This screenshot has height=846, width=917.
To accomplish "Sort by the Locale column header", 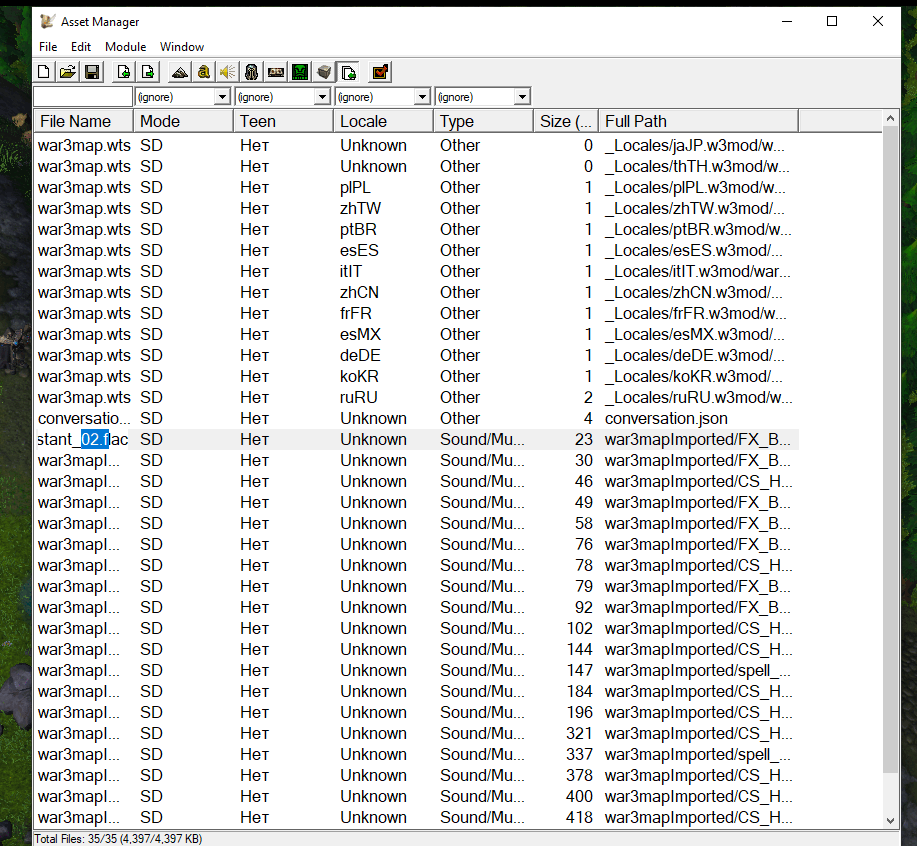I will pos(384,121).
